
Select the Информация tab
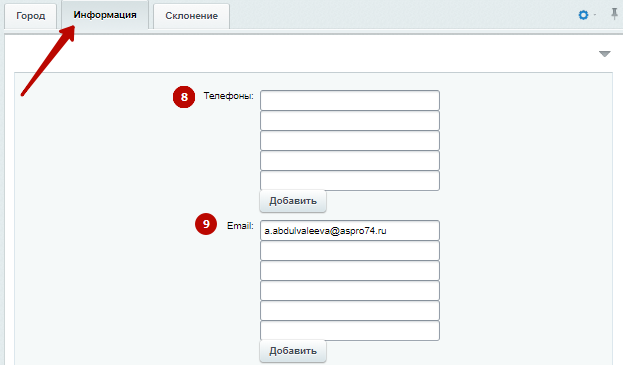coord(105,15)
